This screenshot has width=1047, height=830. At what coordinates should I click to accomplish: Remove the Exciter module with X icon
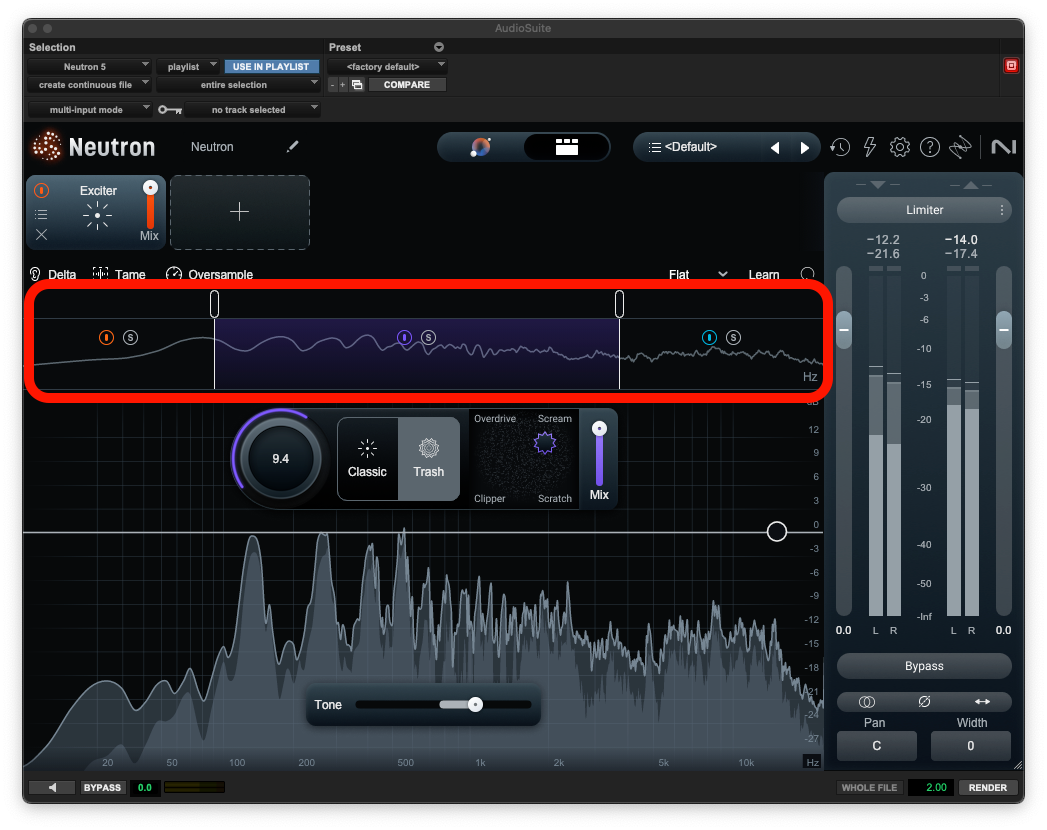click(x=41, y=235)
